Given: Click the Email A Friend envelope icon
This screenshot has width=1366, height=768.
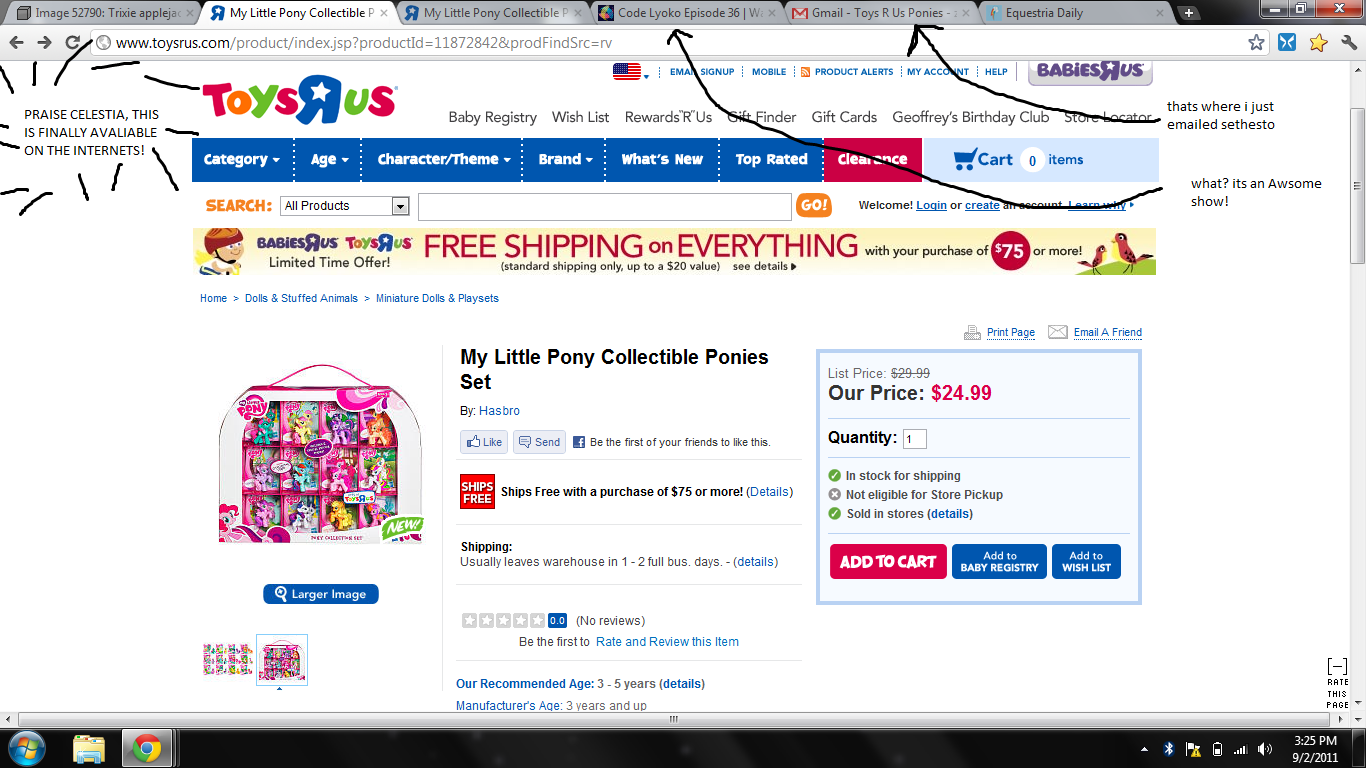Looking at the screenshot, I should (x=1057, y=332).
